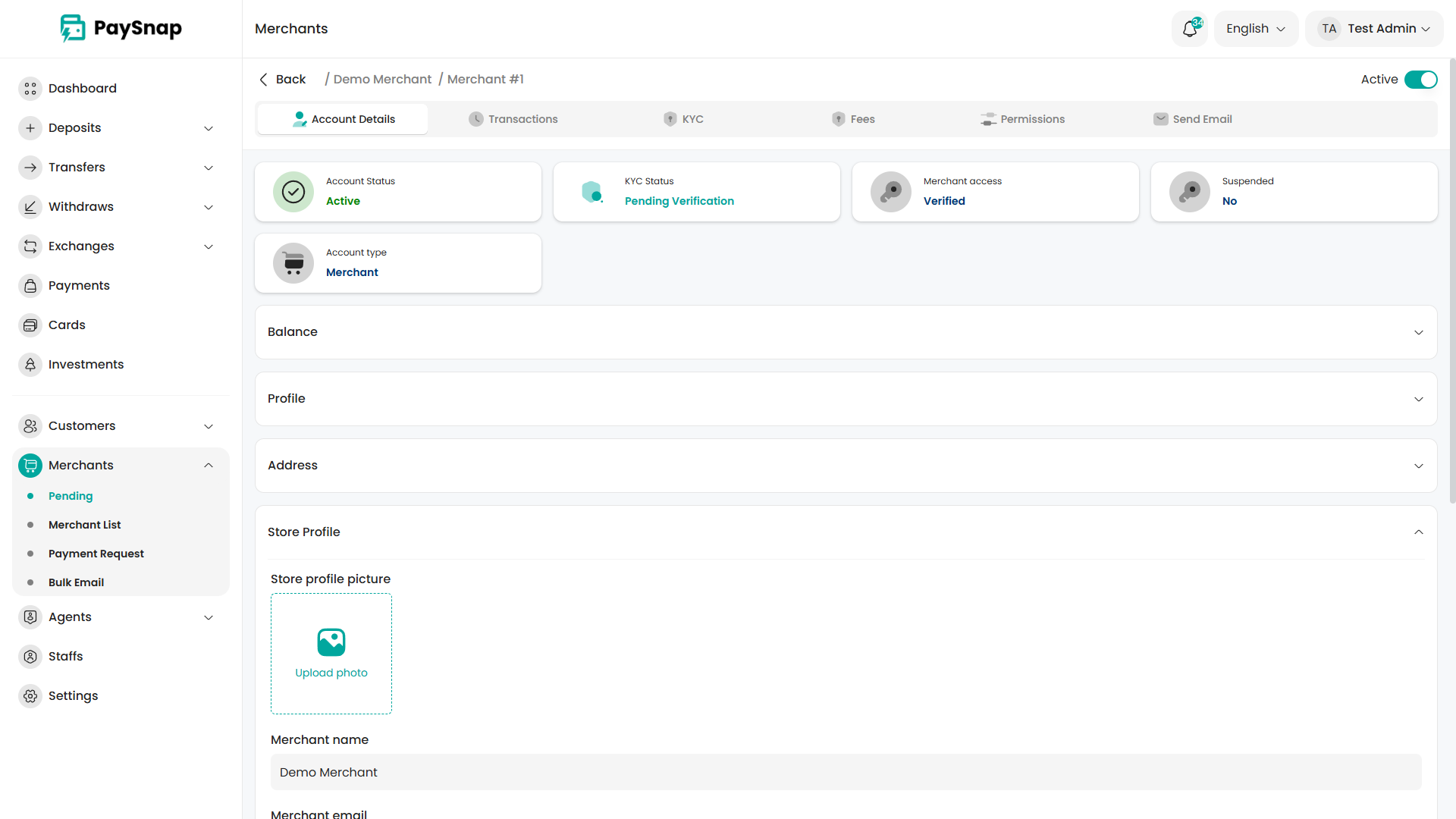The width and height of the screenshot is (1456, 819).
Task: Click the Cards sidebar icon
Action: point(30,325)
